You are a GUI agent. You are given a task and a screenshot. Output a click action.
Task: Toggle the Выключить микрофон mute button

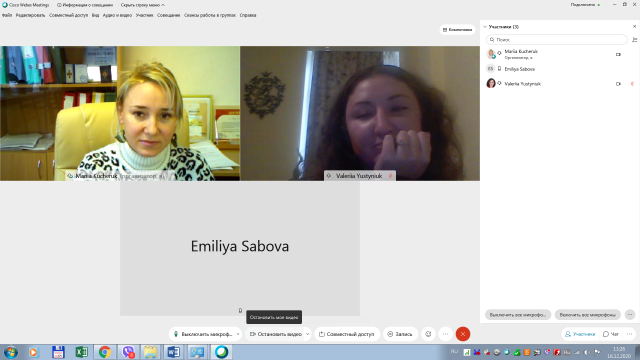click(202, 334)
